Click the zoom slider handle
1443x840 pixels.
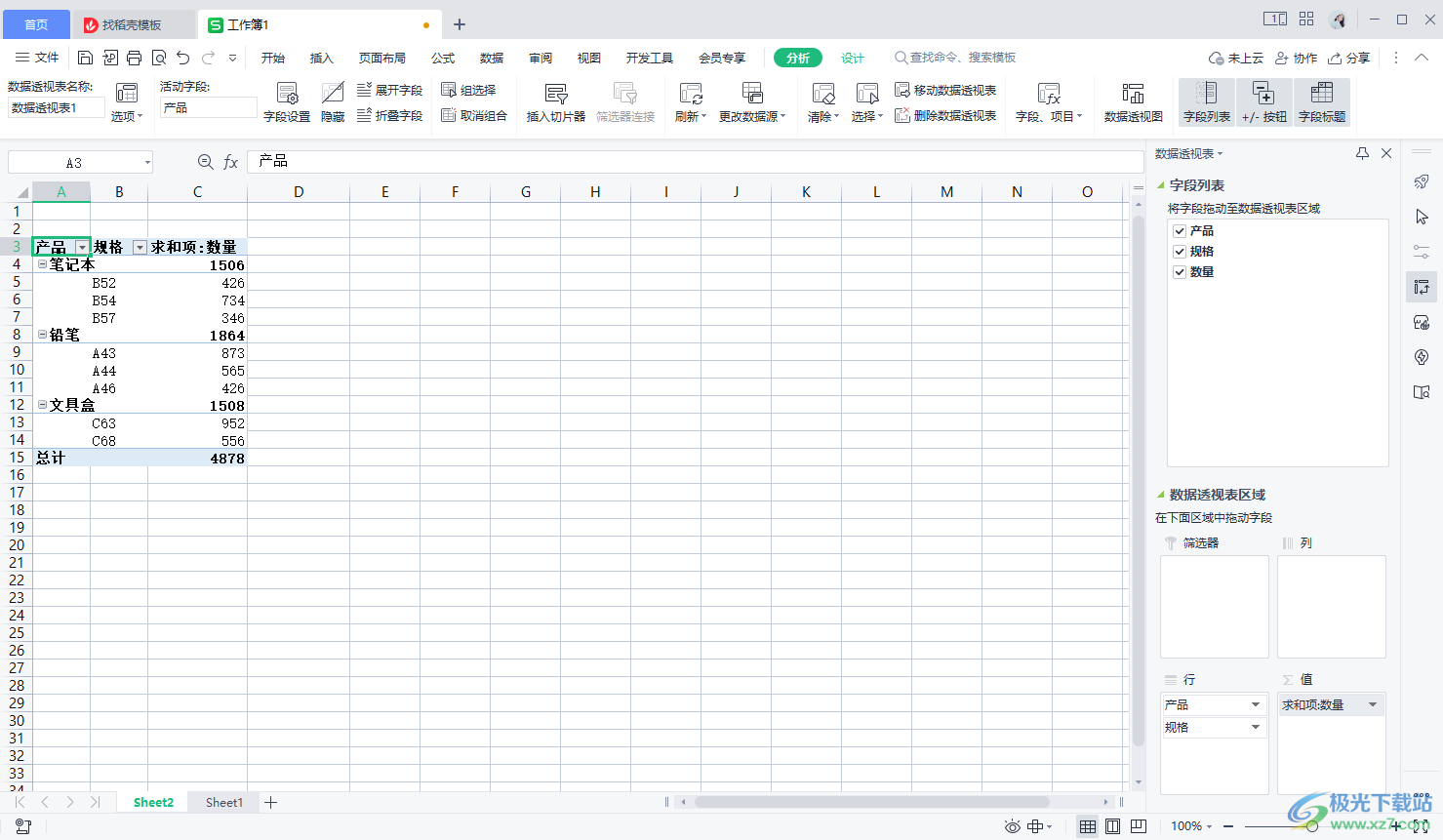(1312, 826)
